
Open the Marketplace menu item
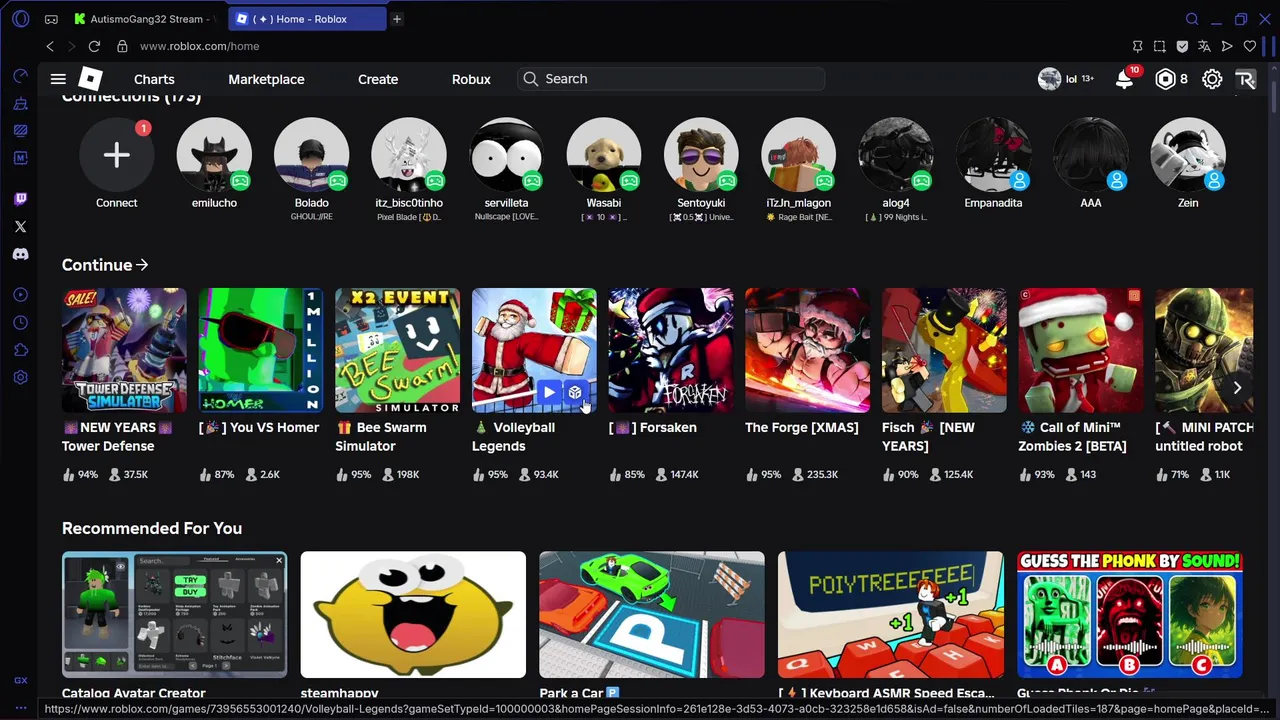[266, 79]
